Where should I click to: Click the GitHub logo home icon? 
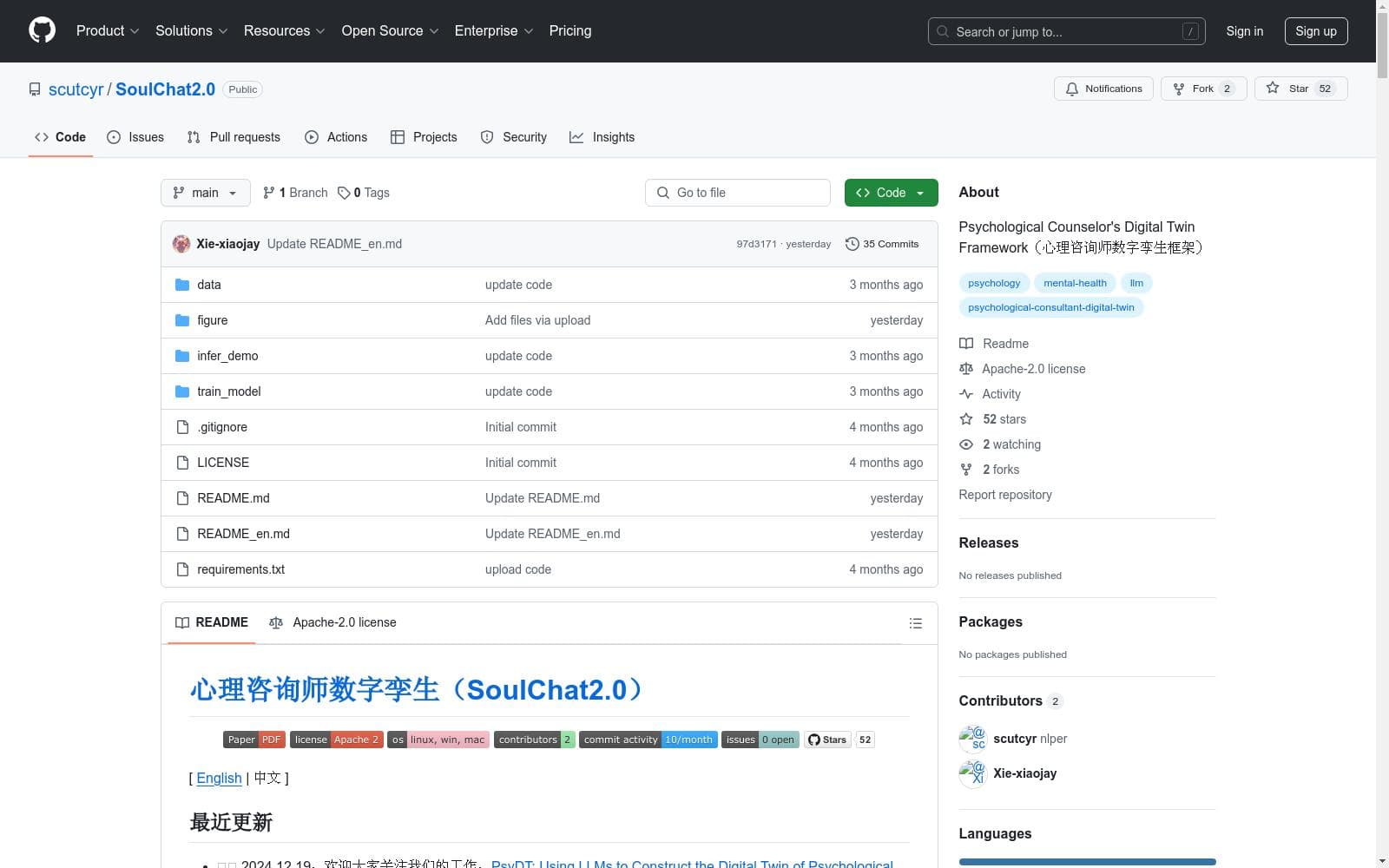click(x=42, y=30)
